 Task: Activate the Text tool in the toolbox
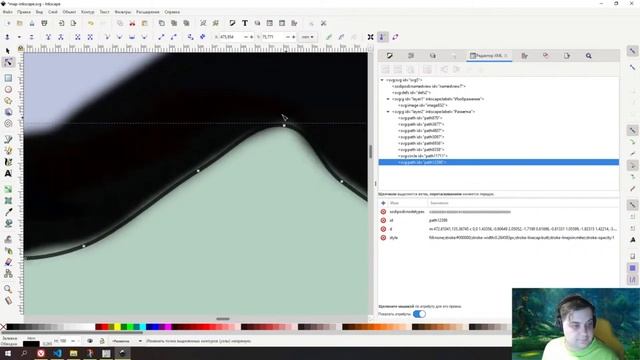click(8, 173)
